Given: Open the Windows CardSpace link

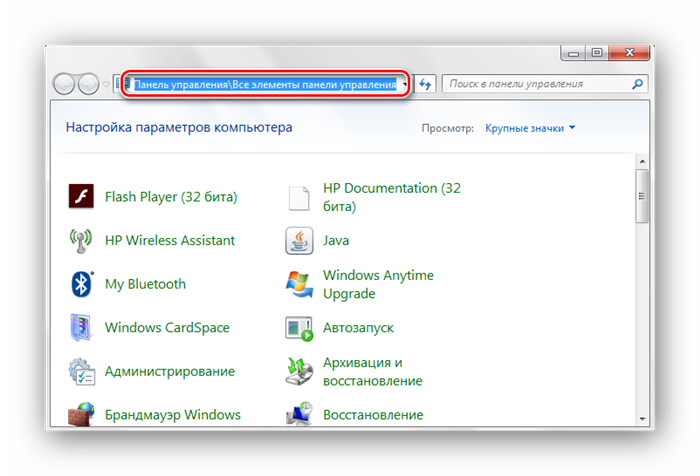Looking at the screenshot, I should [167, 327].
